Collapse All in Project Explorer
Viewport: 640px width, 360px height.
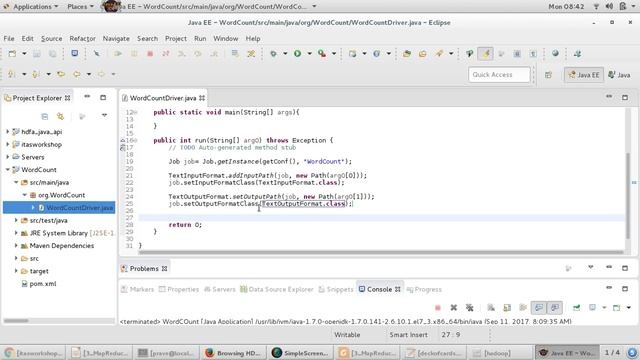[x=44, y=116]
